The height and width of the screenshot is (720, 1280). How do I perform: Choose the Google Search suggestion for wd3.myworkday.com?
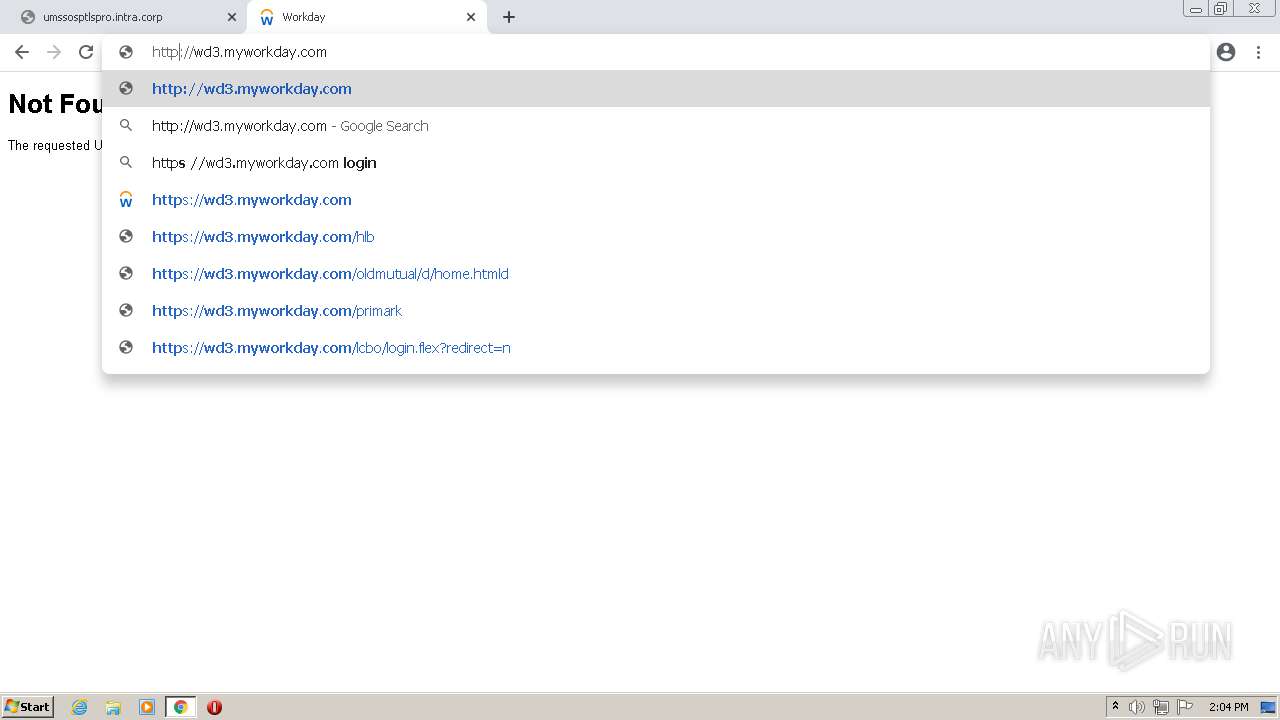[656, 125]
